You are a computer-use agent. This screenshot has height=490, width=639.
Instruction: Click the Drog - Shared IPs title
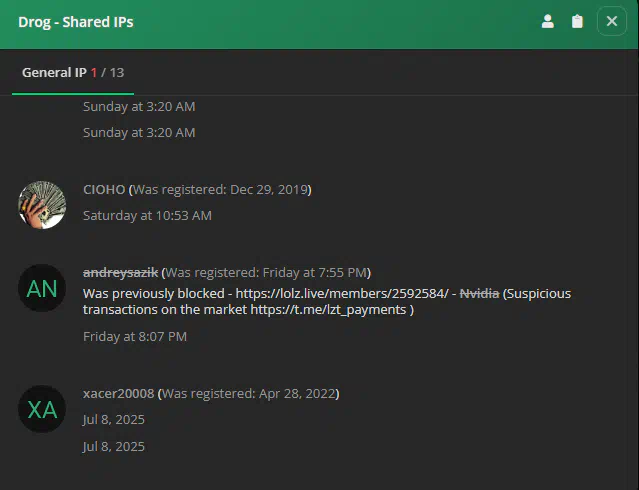tap(76, 22)
